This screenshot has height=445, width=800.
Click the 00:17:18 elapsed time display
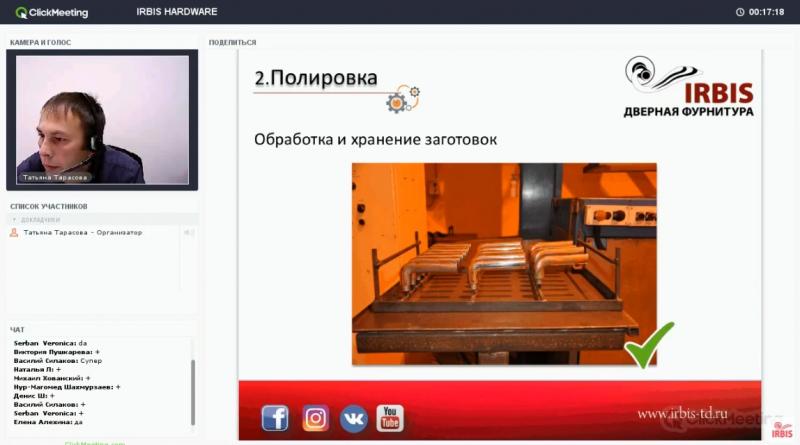[x=766, y=12]
